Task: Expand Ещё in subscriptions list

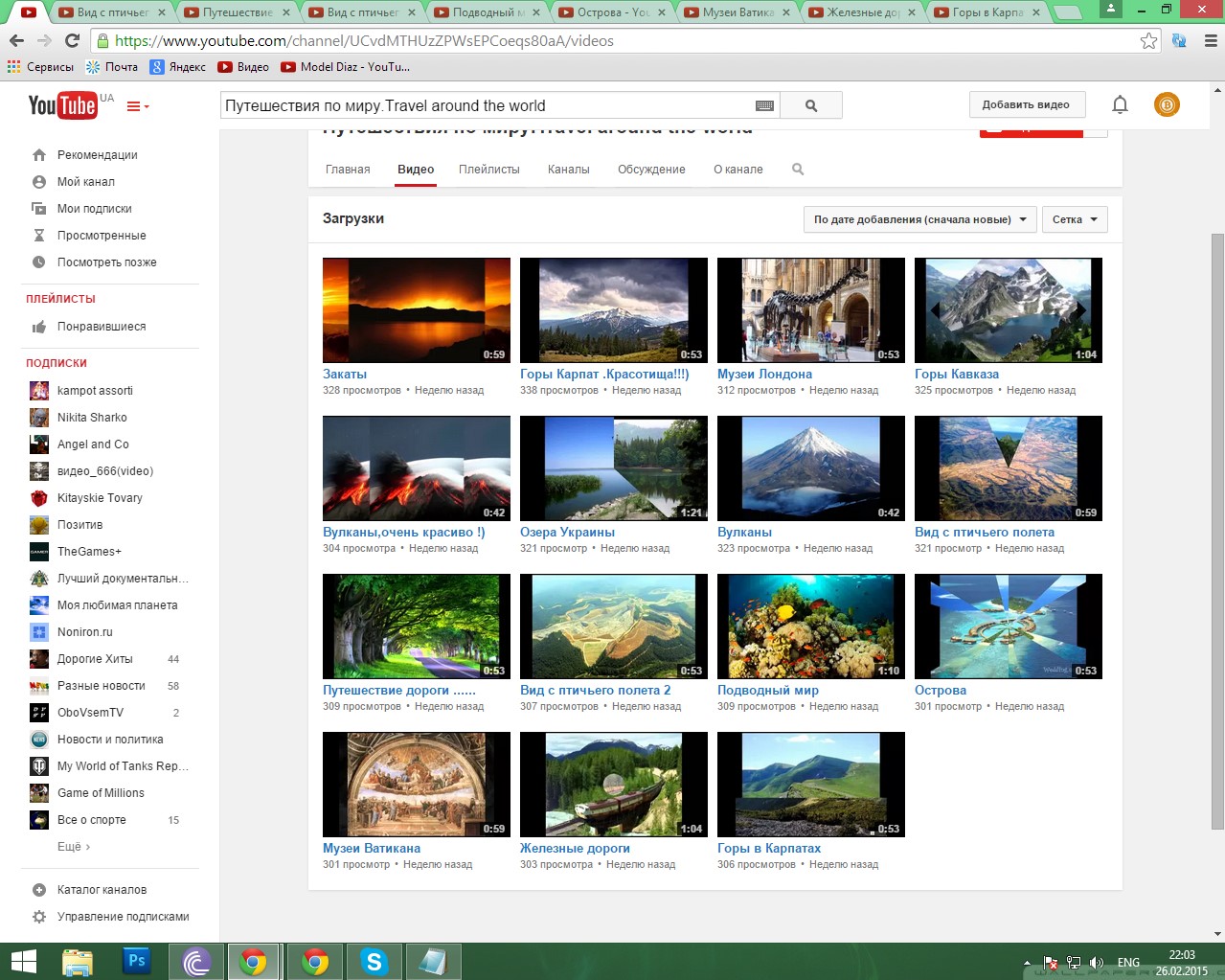Action: click(x=74, y=846)
